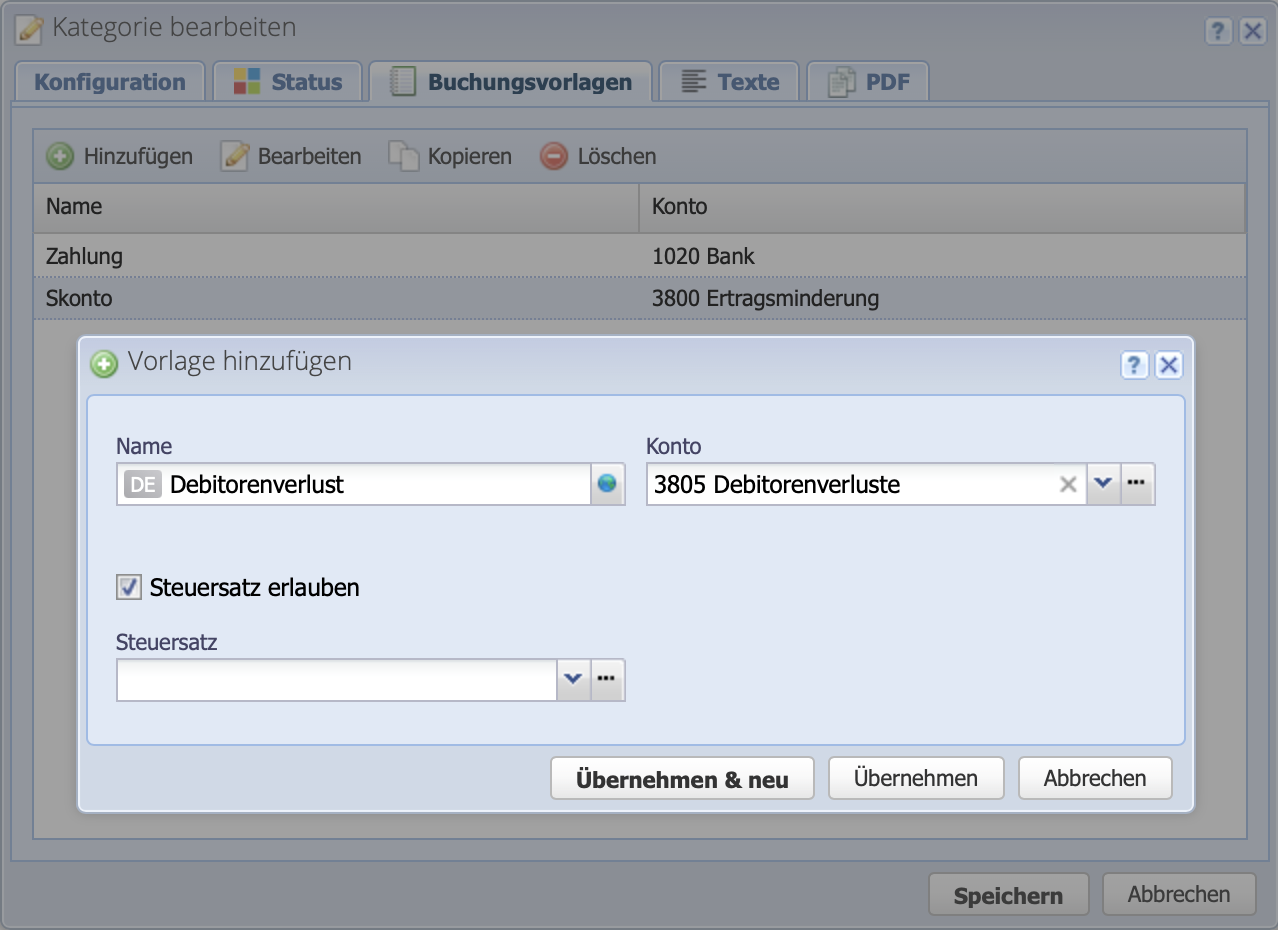Viewport: 1278px width, 930px height.
Task: Toggle the Steuersatz erlauben checkbox
Action: click(127, 587)
